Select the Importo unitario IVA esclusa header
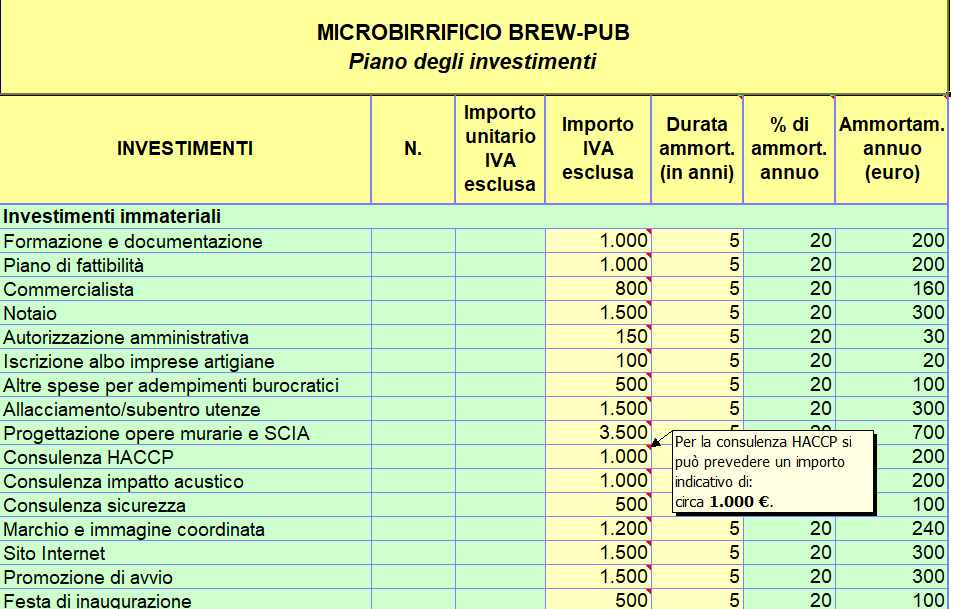953x609 pixels. click(500, 149)
